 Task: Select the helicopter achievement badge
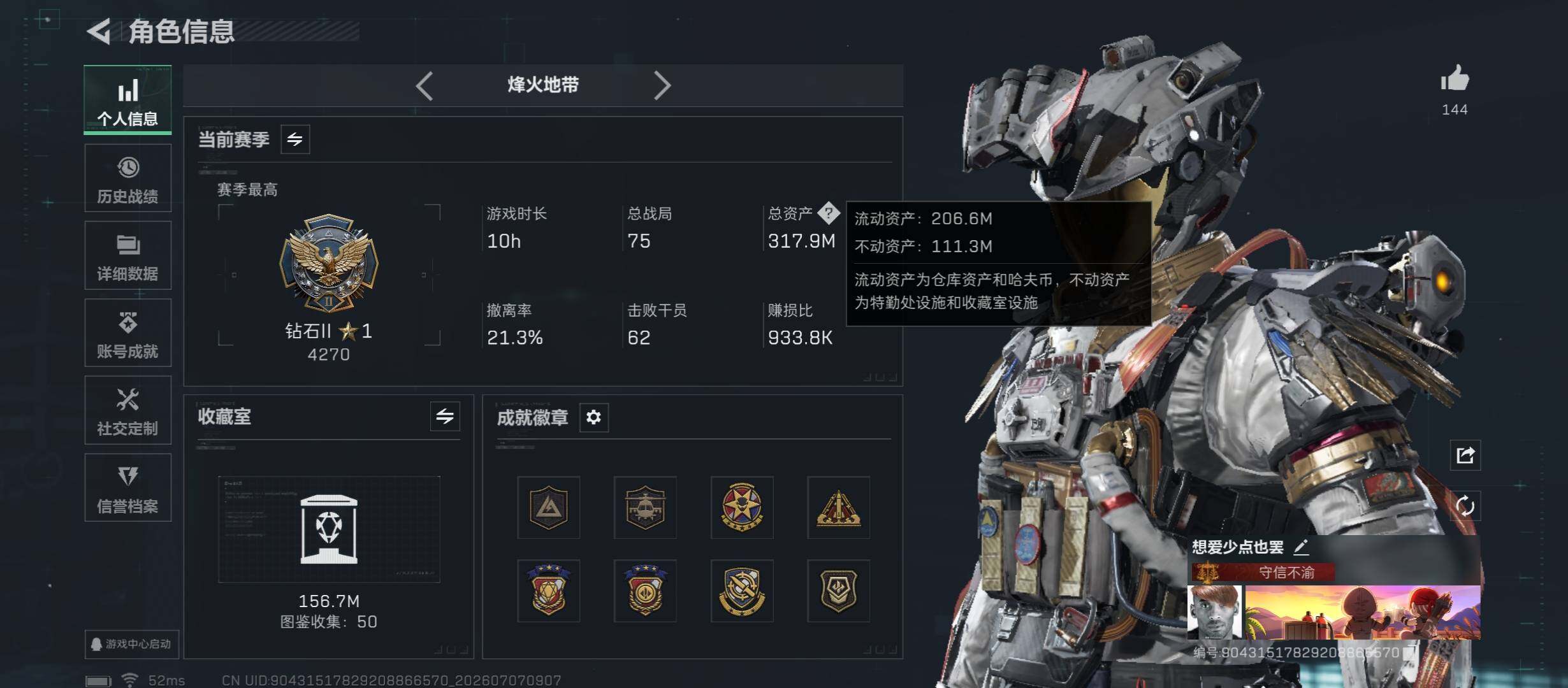(x=645, y=508)
